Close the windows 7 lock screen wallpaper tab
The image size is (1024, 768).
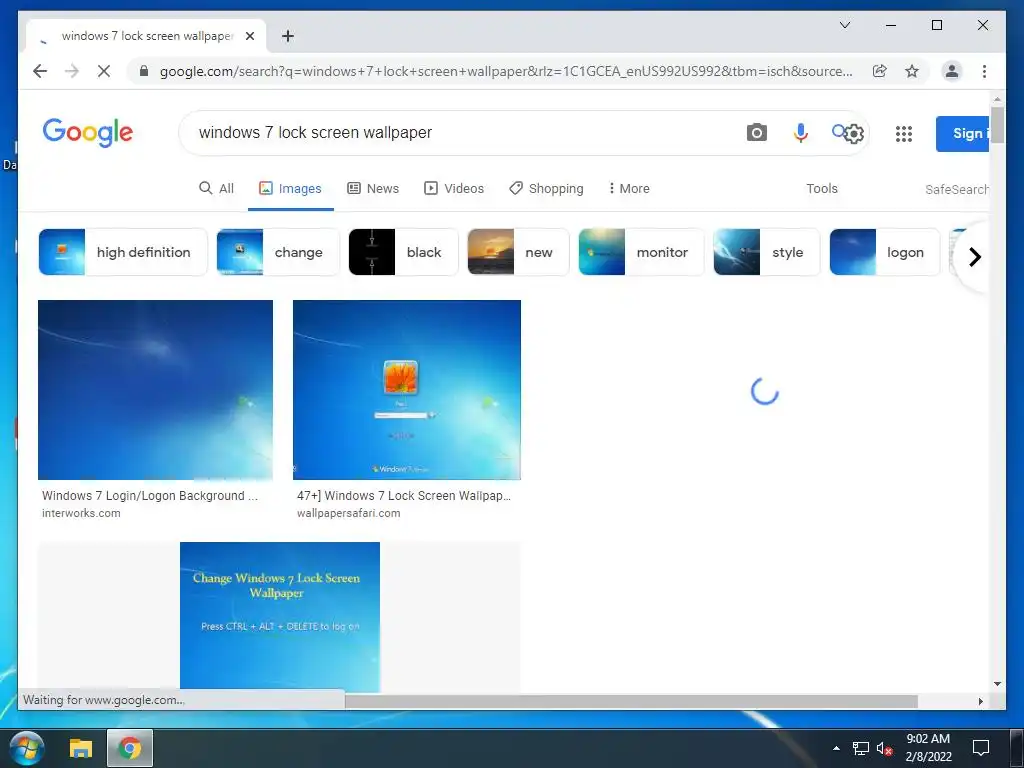249,36
